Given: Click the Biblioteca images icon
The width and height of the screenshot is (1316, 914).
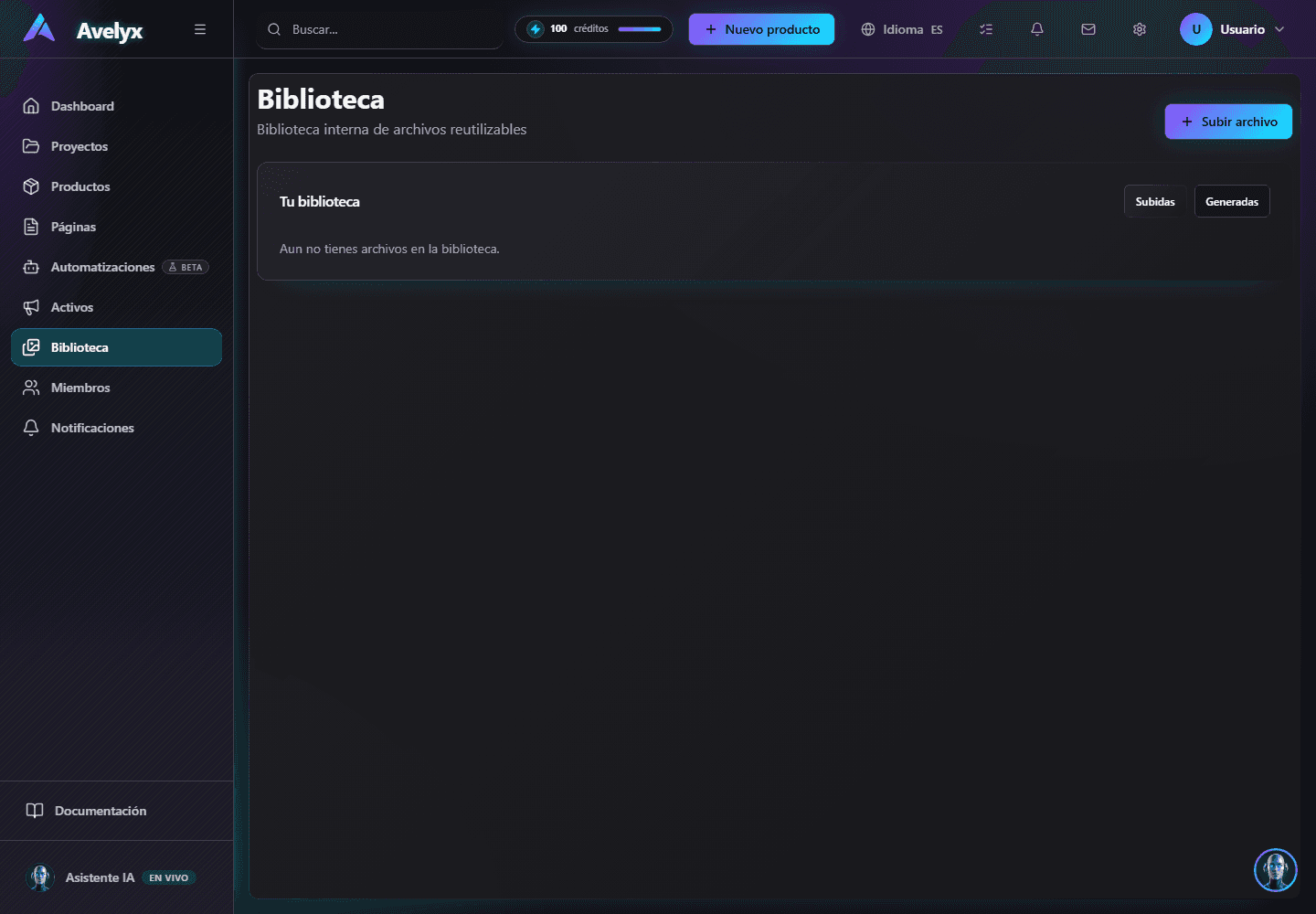Looking at the screenshot, I should [x=31, y=347].
